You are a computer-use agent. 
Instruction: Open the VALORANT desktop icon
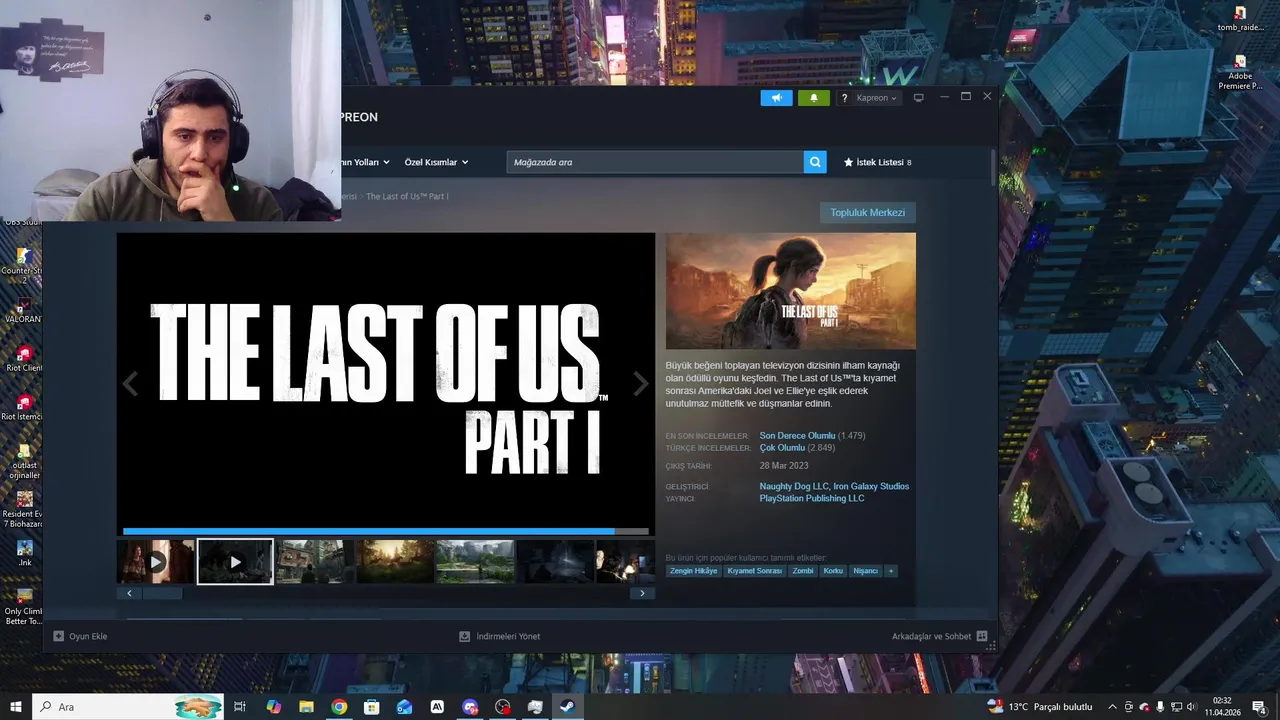point(24,310)
